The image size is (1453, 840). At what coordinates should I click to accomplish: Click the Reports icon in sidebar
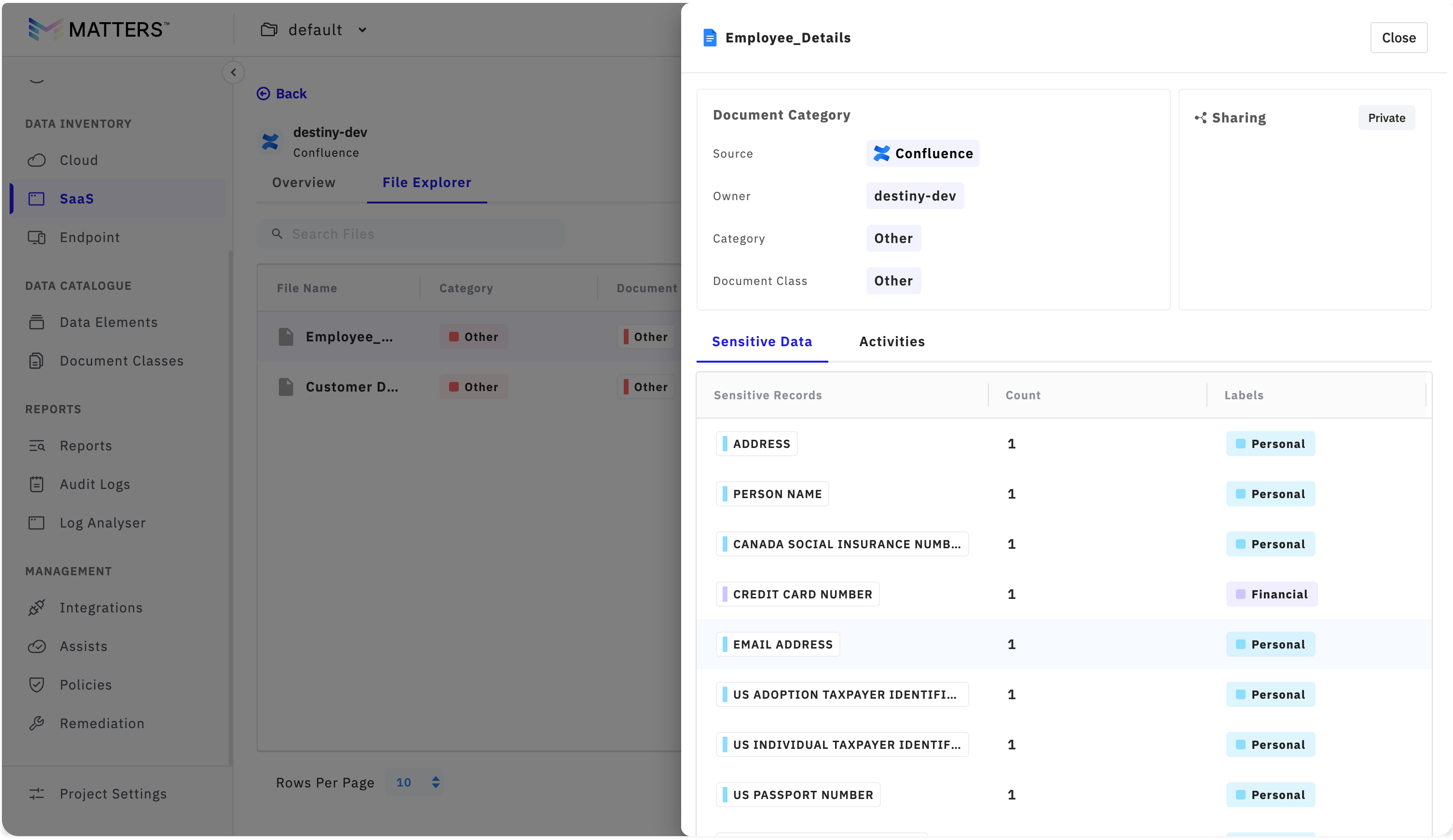(x=36, y=445)
